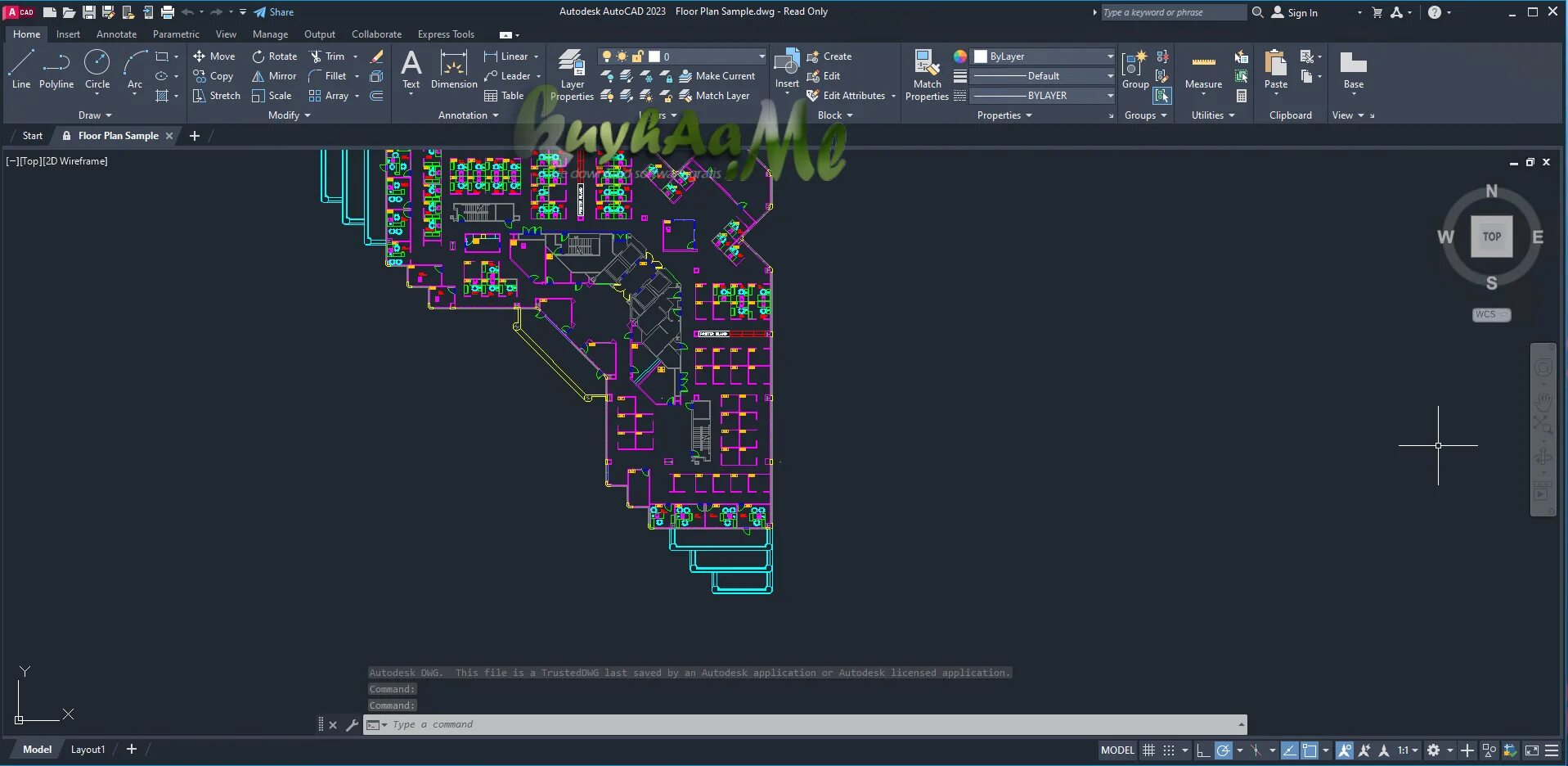
Task: Expand the Draw panel
Action: coord(95,115)
